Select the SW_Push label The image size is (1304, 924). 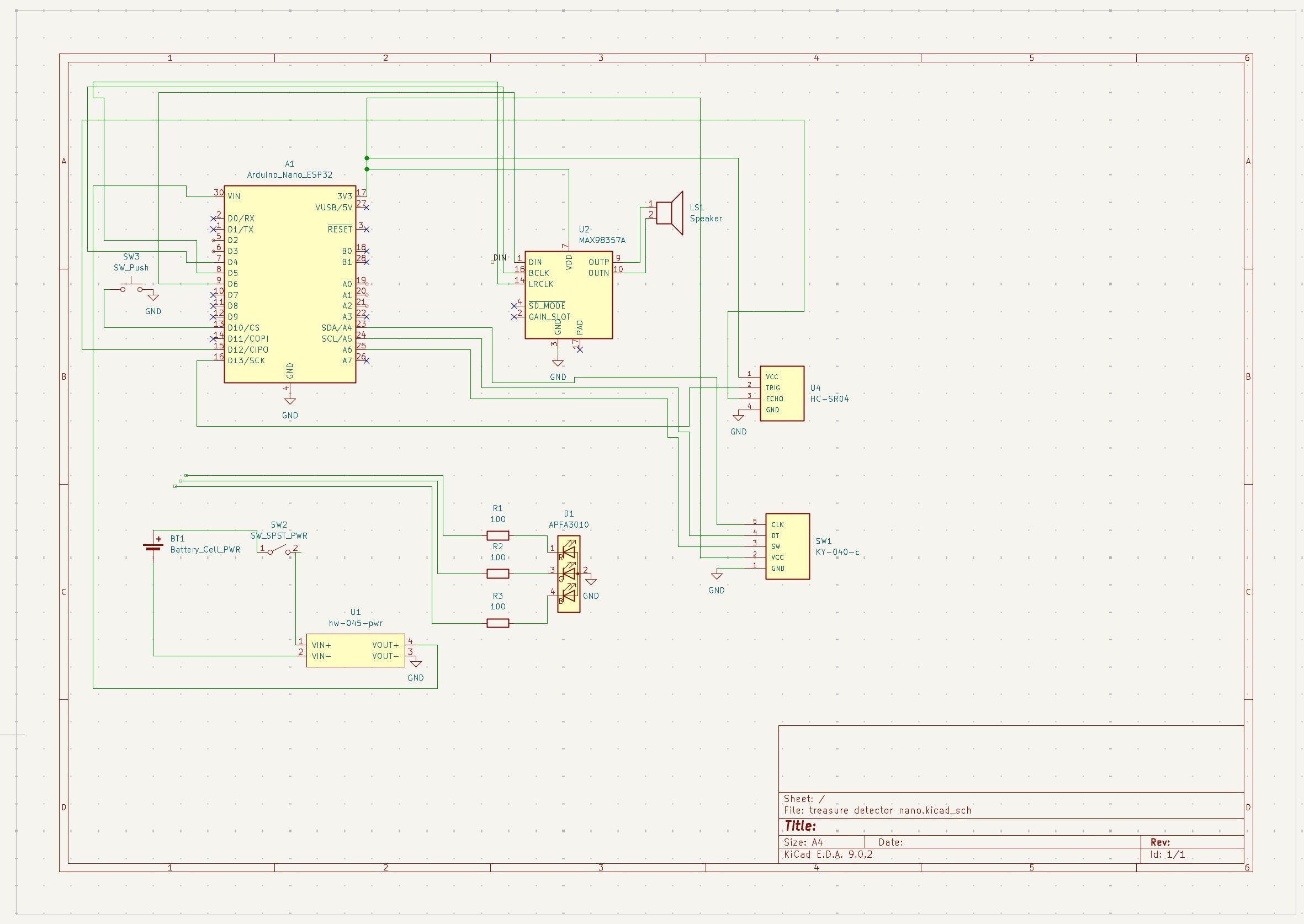tap(131, 267)
